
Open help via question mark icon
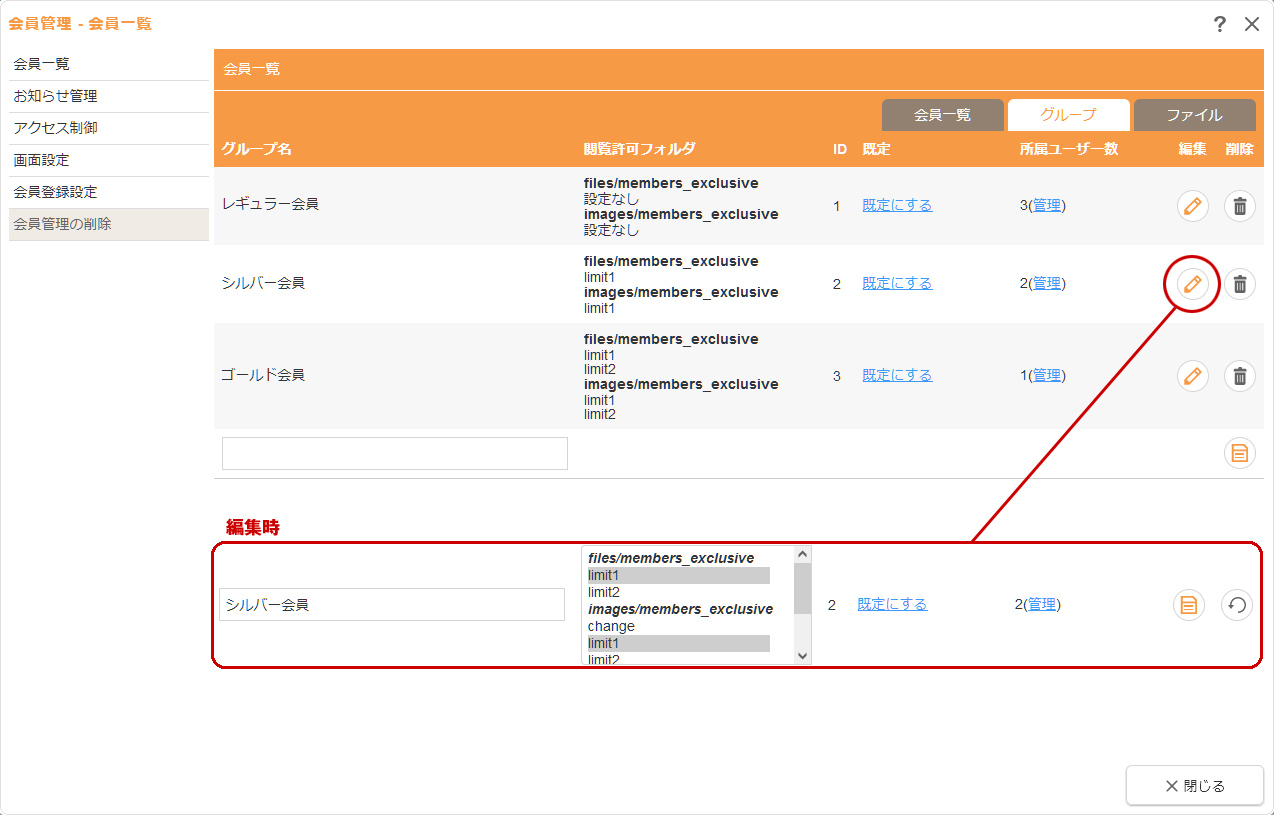1220,24
